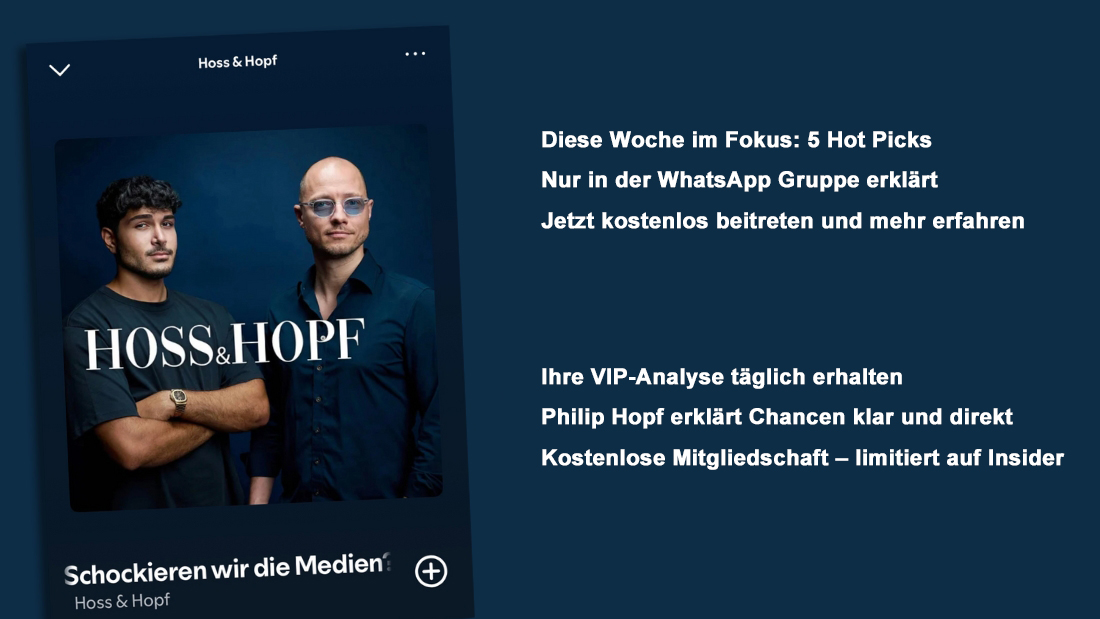Click the Hoss & Hopf header title

[237, 62]
